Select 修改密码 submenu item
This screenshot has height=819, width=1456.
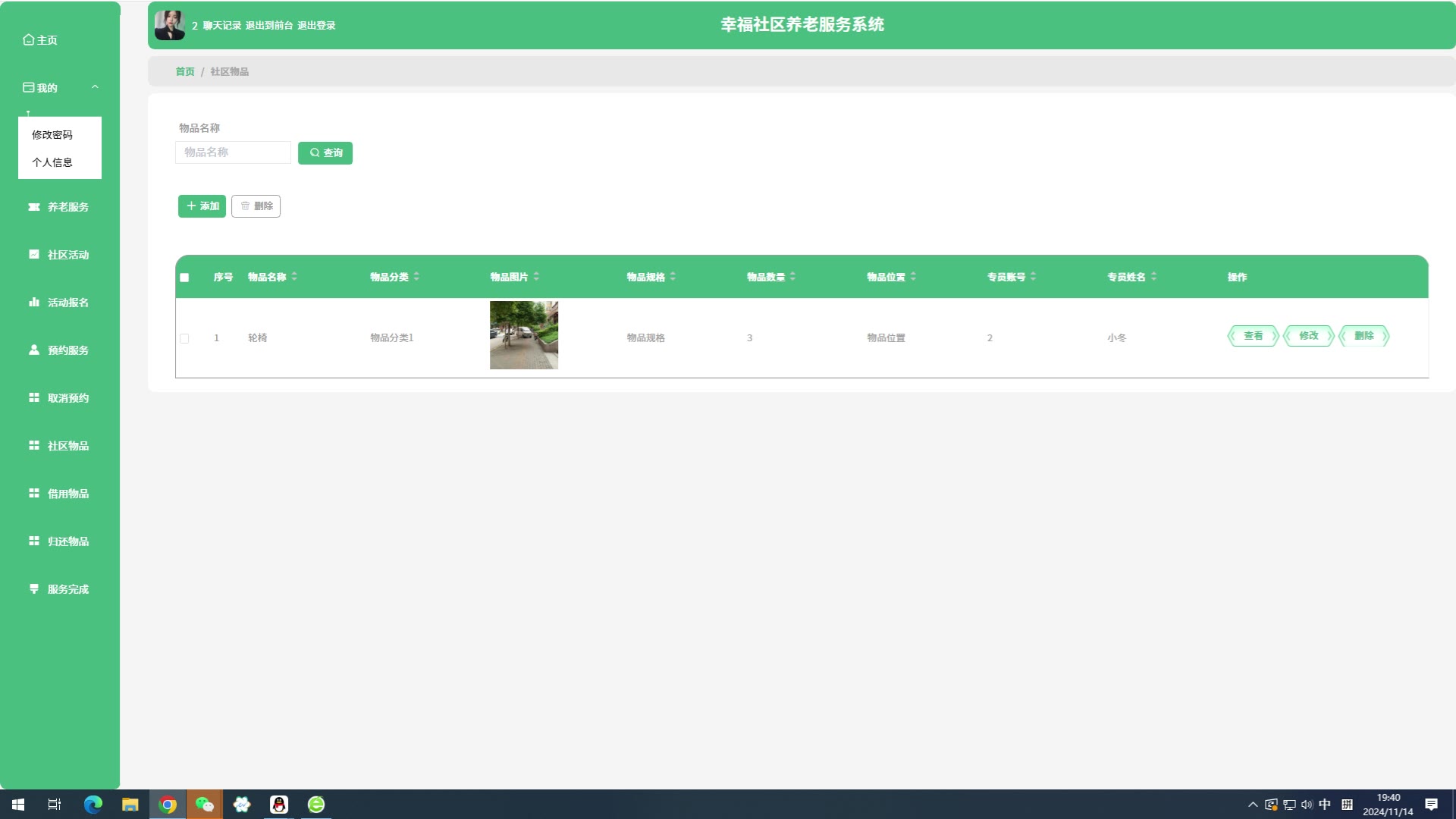point(52,135)
